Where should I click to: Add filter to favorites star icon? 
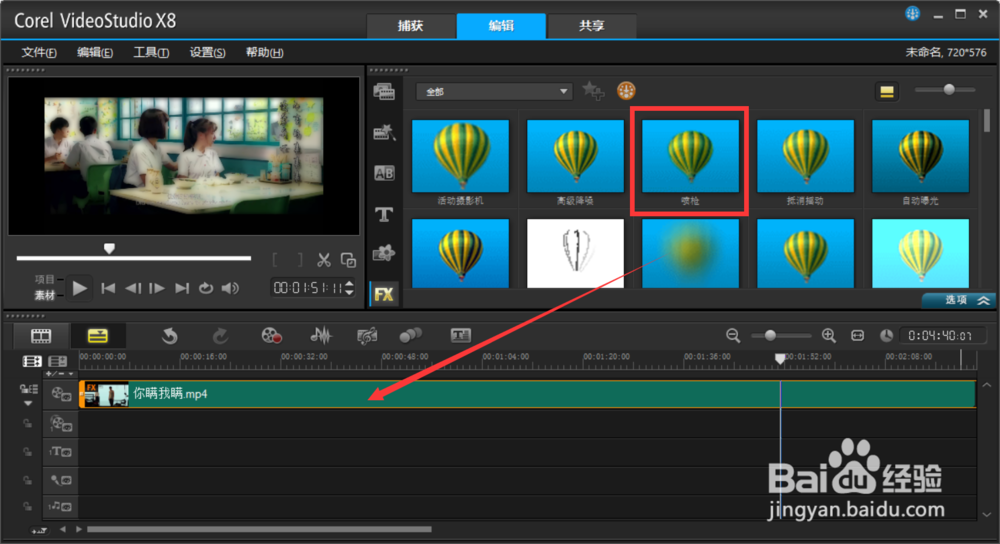click(x=593, y=91)
